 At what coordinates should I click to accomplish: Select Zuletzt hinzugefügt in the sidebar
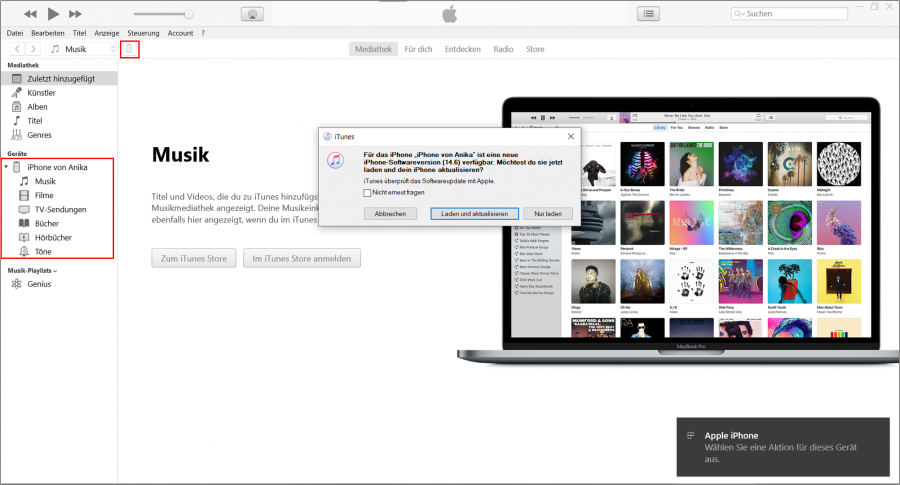(60, 79)
